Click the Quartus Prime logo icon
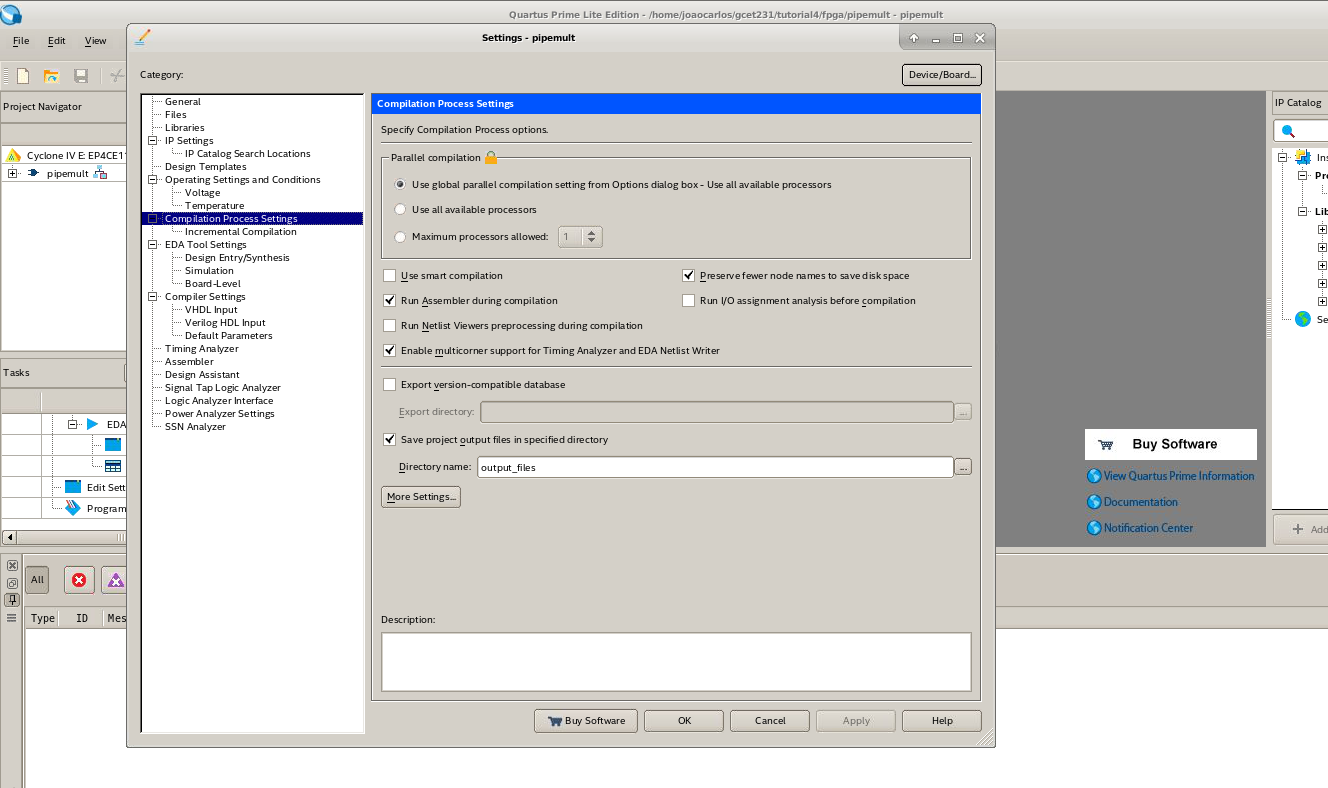This screenshot has height=788, width=1328. tap(11, 14)
